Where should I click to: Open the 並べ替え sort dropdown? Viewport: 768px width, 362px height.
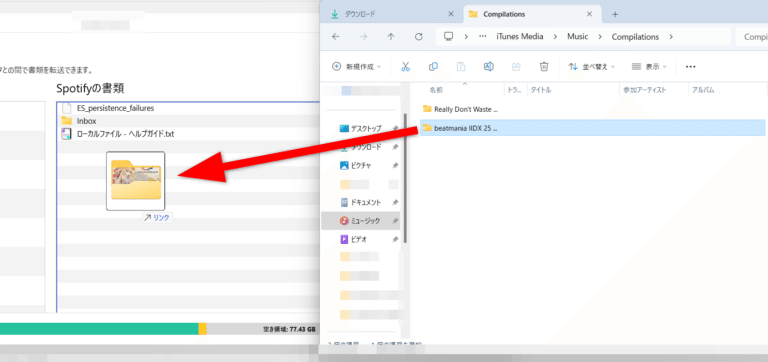pyautogui.click(x=592, y=67)
